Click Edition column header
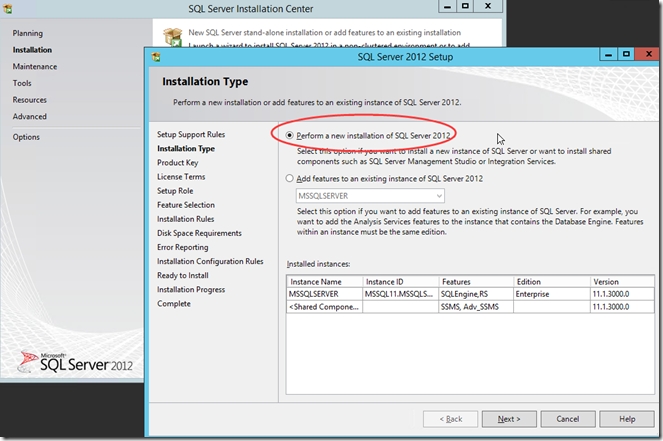Screen dimensions: 663x441 (551, 282)
